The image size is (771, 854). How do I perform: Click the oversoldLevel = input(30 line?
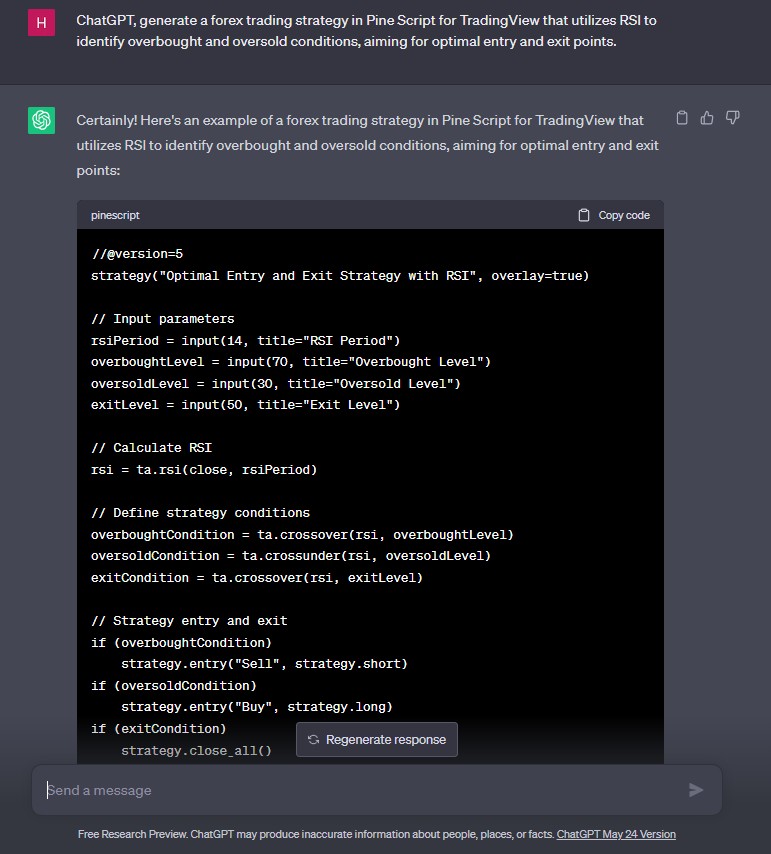(276, 383)
